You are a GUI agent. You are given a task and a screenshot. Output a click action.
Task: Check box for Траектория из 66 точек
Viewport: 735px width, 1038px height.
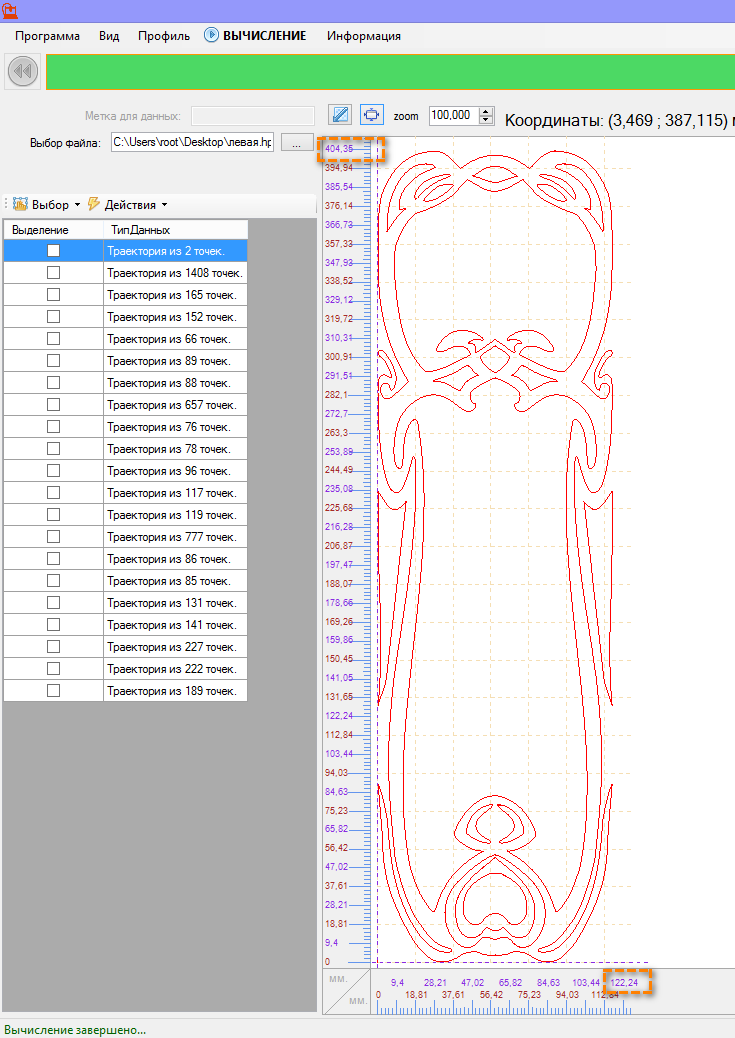click(54, 338)
